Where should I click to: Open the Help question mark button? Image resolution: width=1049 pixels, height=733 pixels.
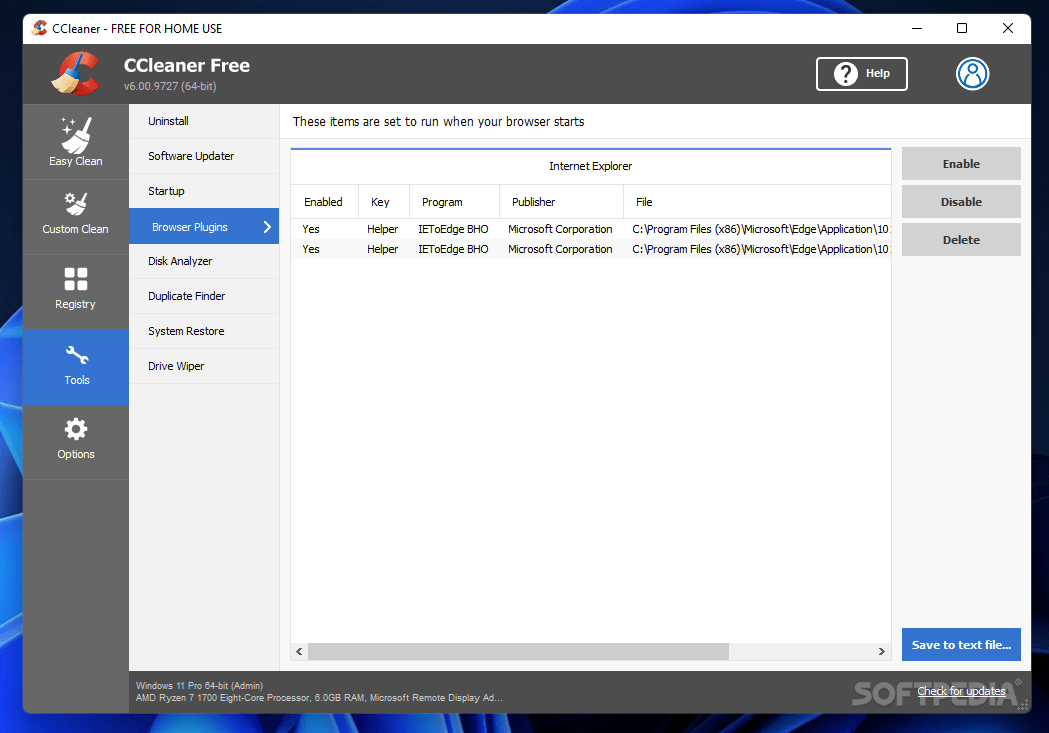pos(861,73)
